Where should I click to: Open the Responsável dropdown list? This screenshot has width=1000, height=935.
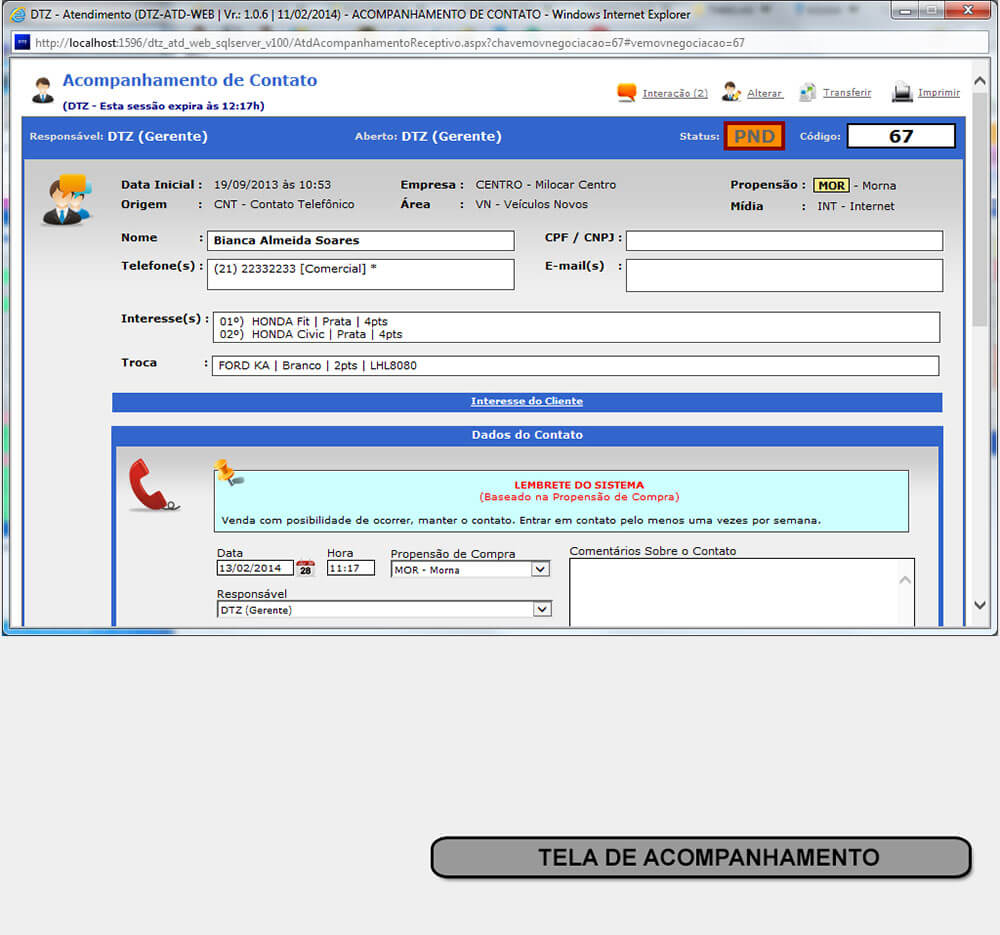click(x=541, y=609)
